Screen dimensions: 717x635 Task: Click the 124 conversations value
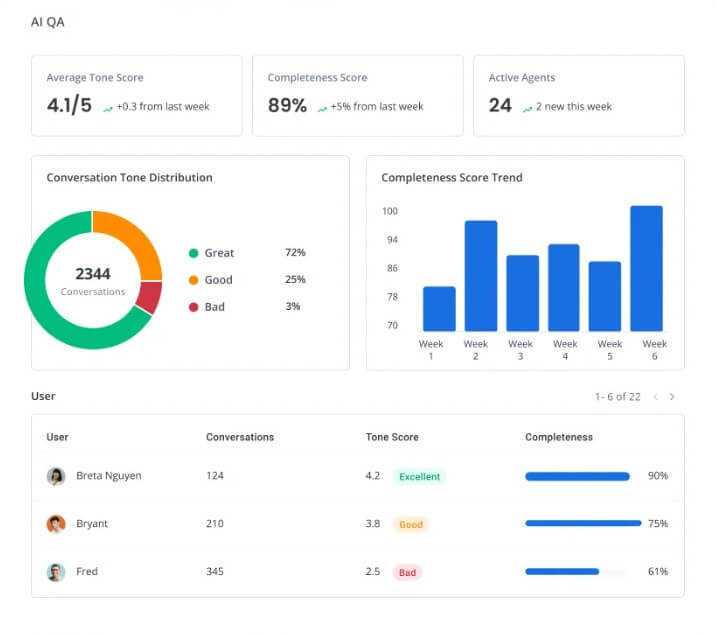[214, 476]
